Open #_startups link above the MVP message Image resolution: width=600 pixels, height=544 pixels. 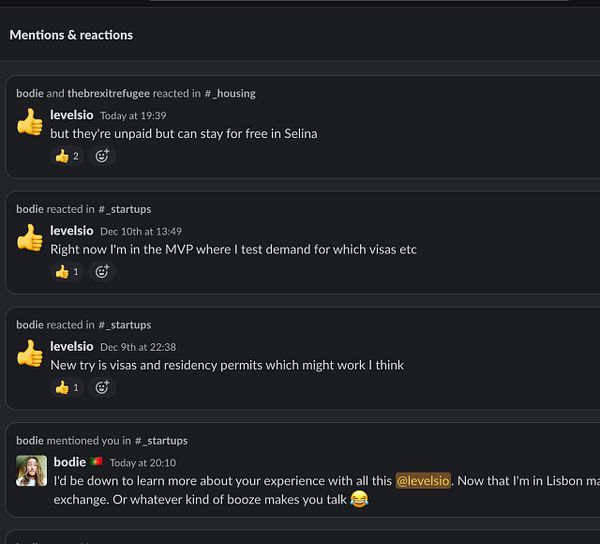pyautogui.click(x=125, y=209)
